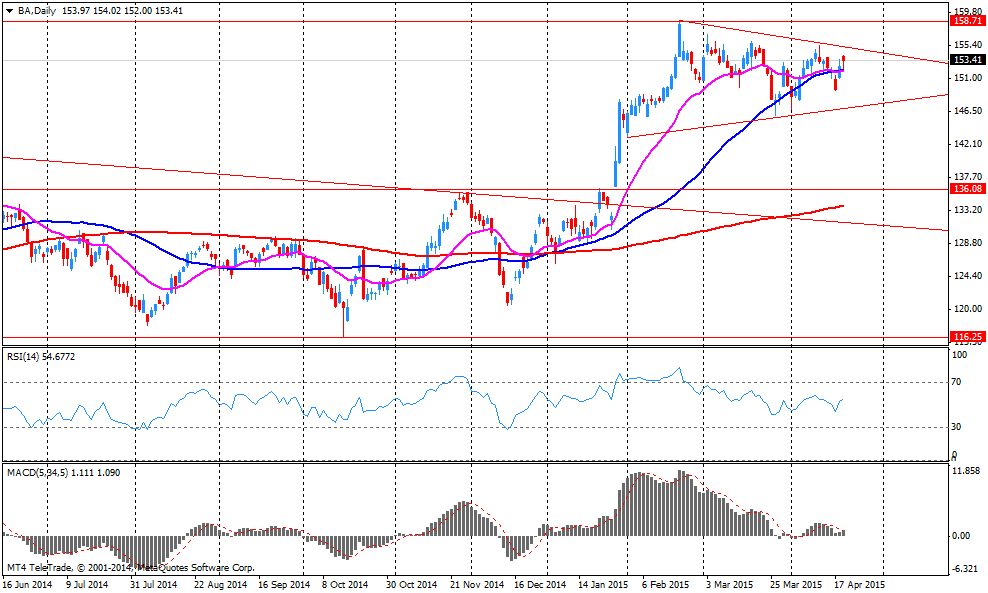Click the 146.50 price axis label
The height and width of the screenshot is (593, 988).
pyautogui.click(x=968, y=111)
